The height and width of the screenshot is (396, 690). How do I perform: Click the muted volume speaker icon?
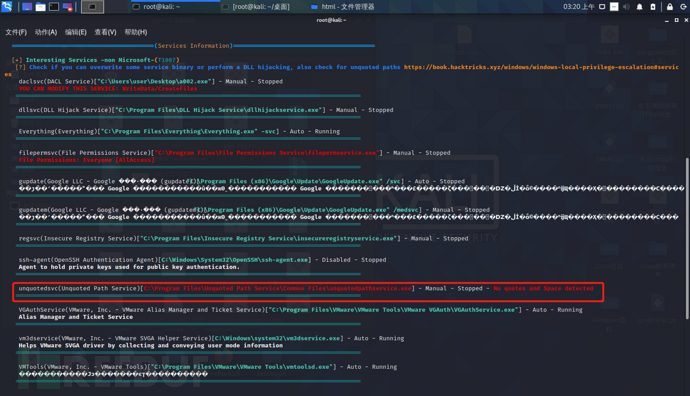click(x=626, y=7)
